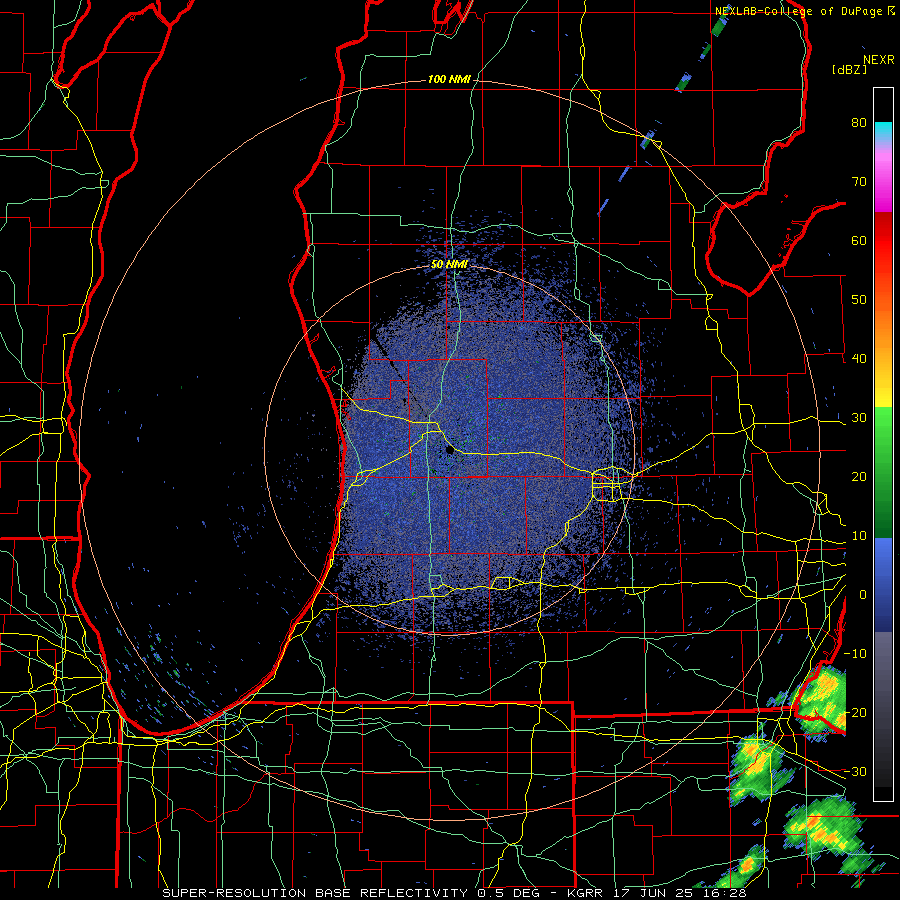
Task: Click the black radar site dot at ring center
Action: pyautogui.click(x=450, y=451)
